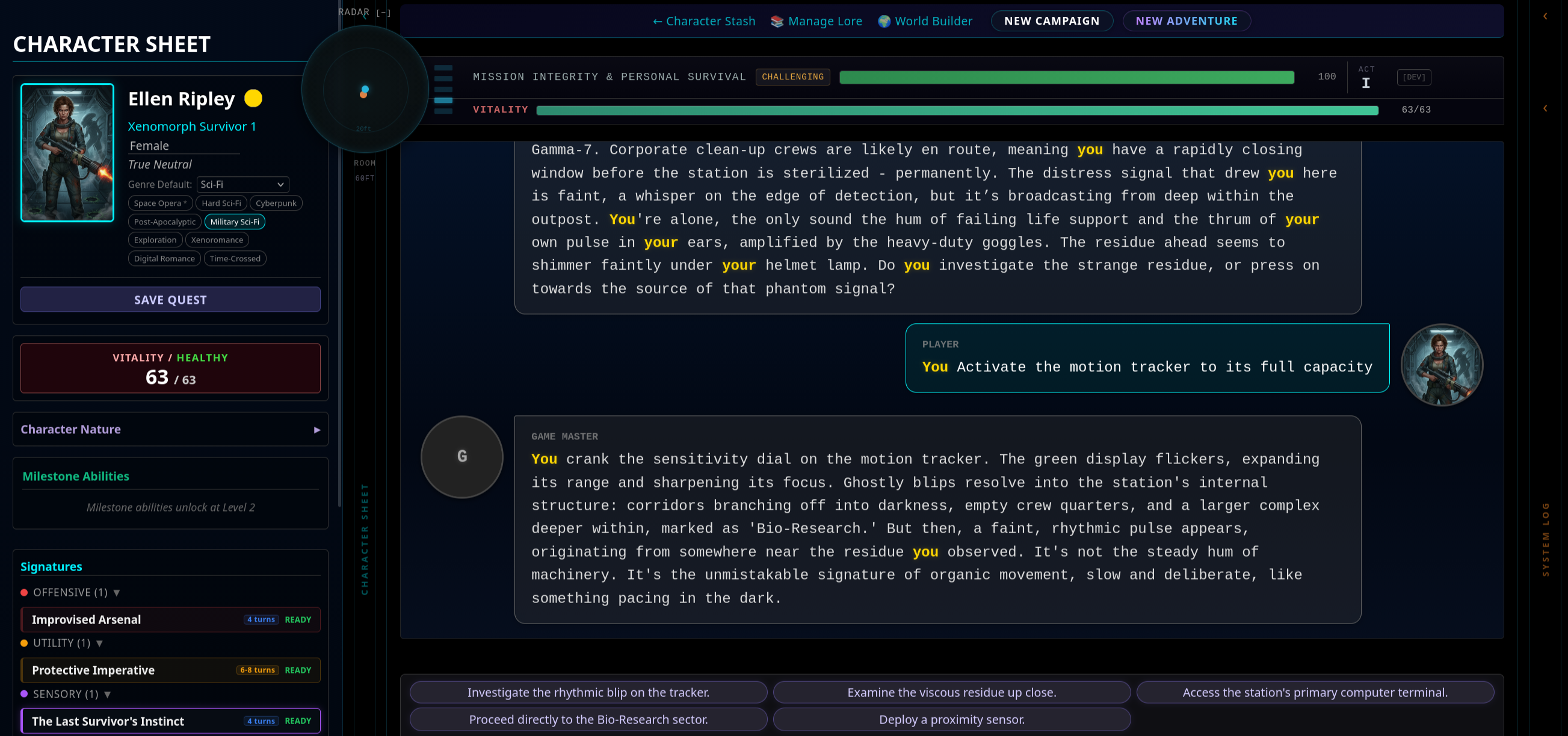1568x736 pixels.
Task: Toggle the Cyberpunk genre tag
Action: 276,203
